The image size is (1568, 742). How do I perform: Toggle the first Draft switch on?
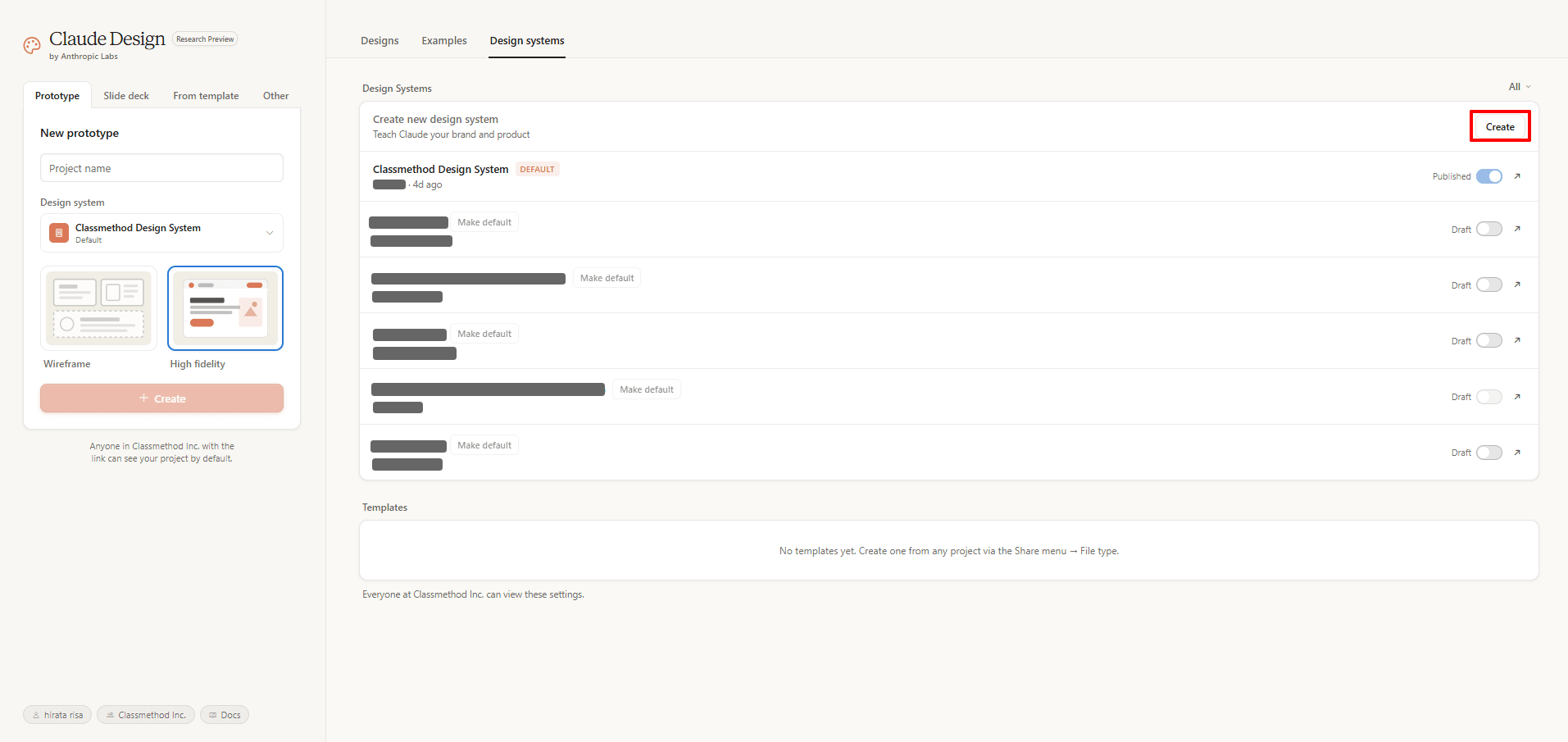click(1489, 229)
